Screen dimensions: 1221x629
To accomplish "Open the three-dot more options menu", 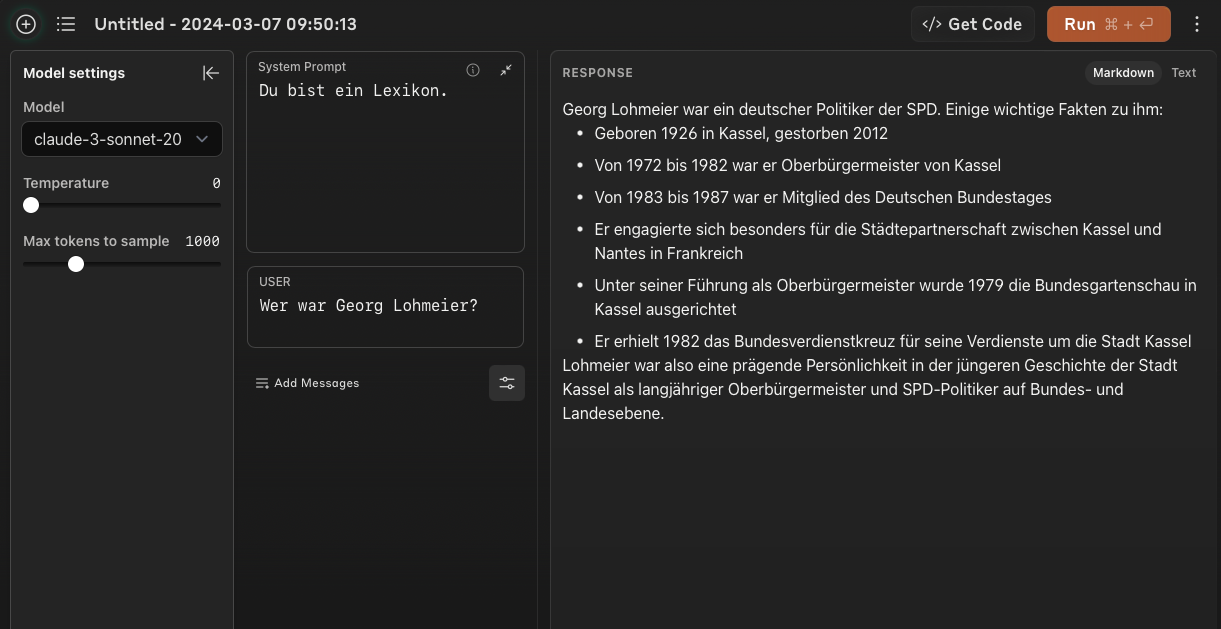I will coord(1197,24).
